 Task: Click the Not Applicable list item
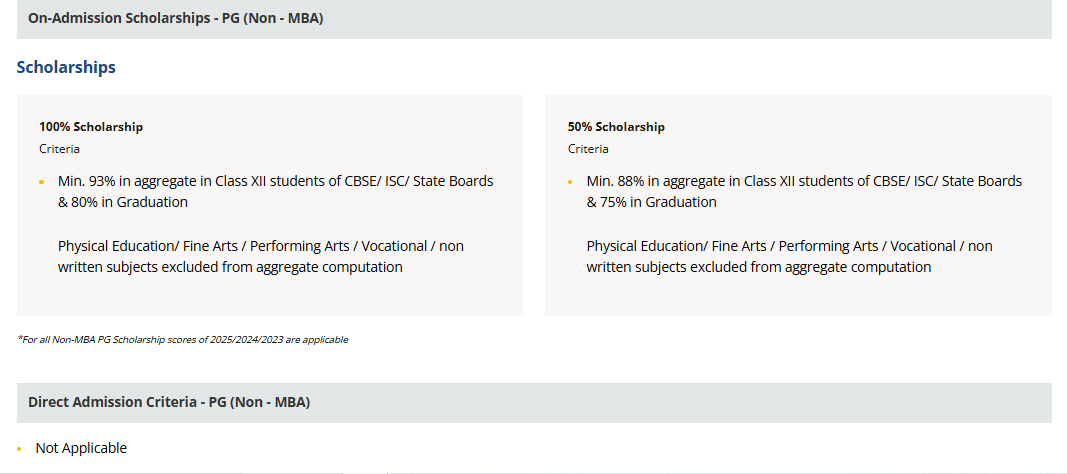(81, 448)
